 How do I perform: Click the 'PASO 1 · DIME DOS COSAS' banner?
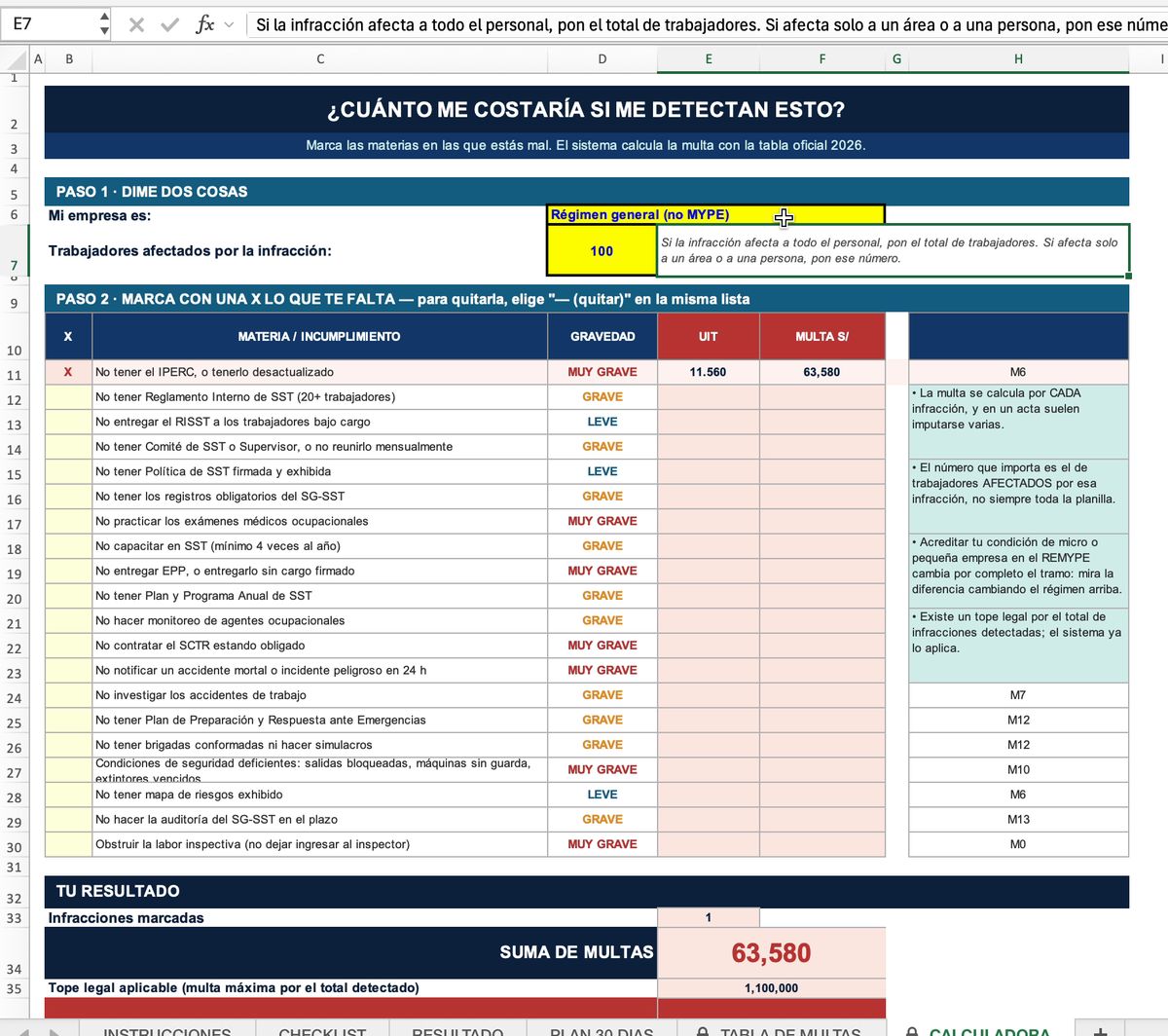click(587, 192)
